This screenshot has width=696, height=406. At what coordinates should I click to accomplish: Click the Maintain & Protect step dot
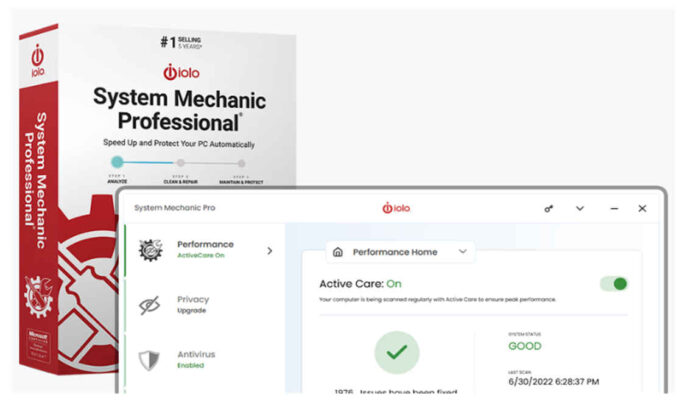pos(241,164)
